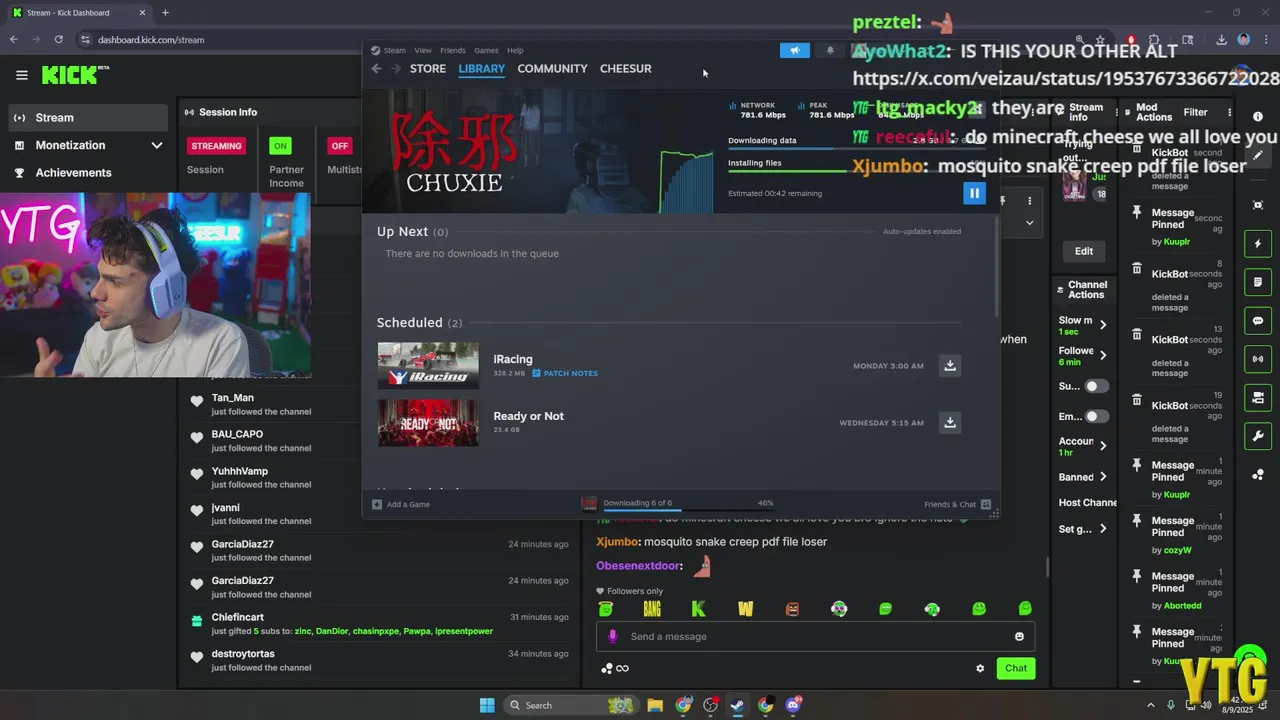
Task: Open Steam's Games menu
Action: (486, 50)
